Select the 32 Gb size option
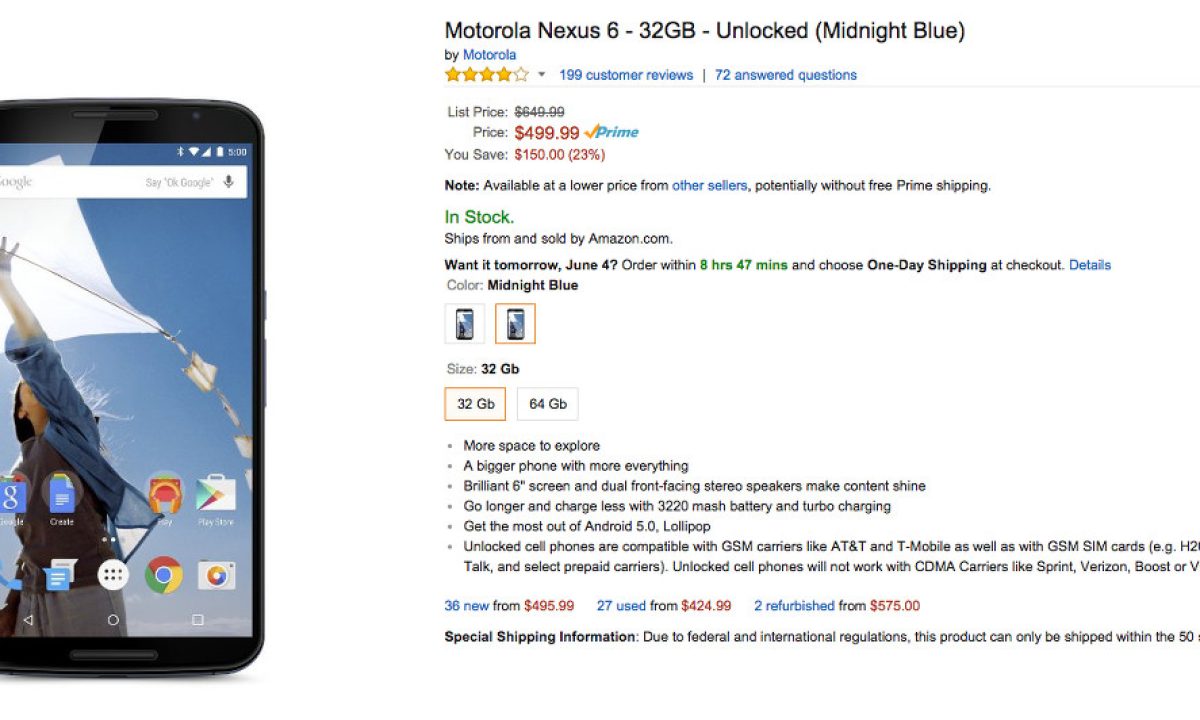 [x=475, y=404]
